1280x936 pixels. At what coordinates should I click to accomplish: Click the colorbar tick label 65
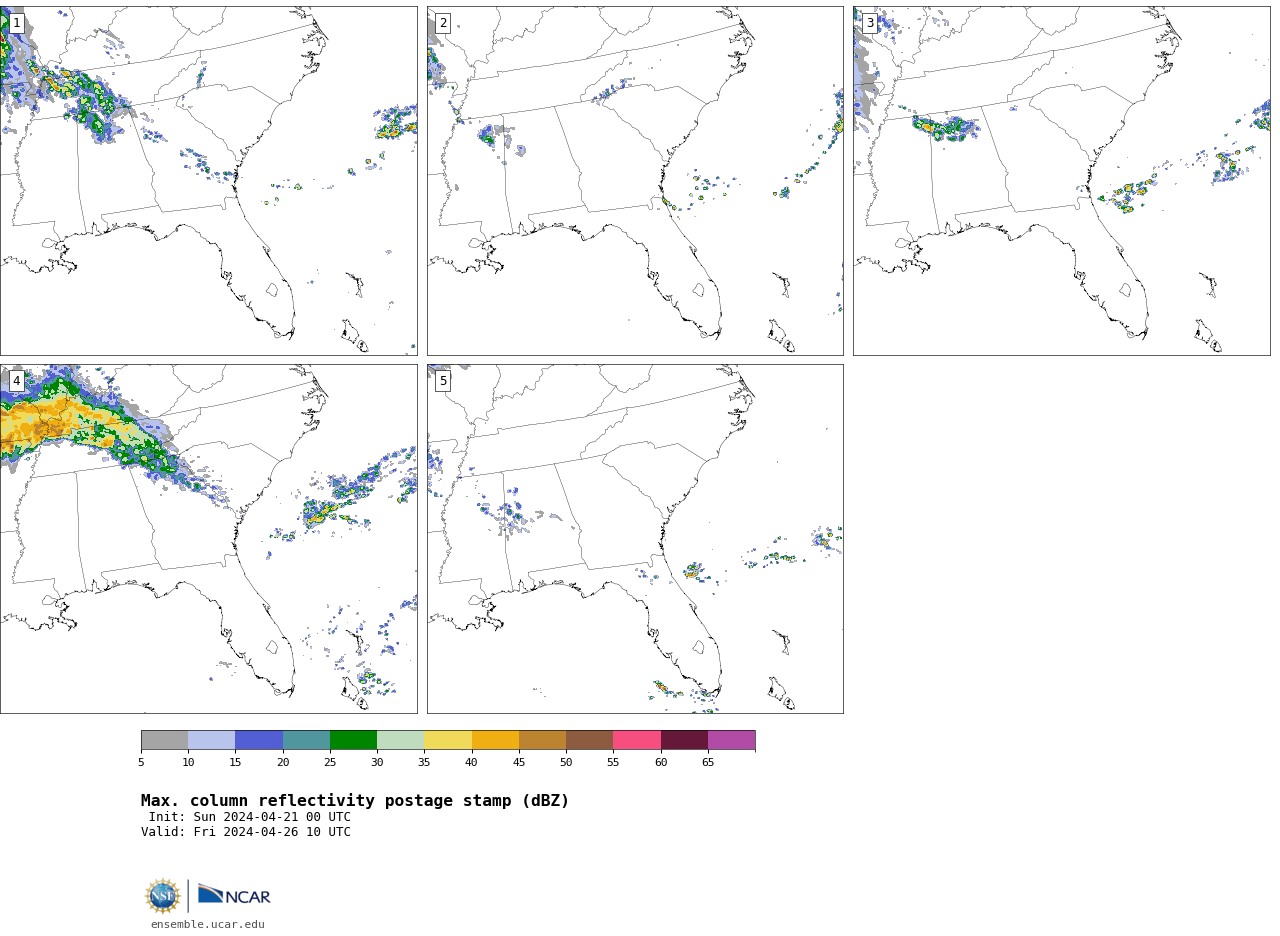[708, 763]
